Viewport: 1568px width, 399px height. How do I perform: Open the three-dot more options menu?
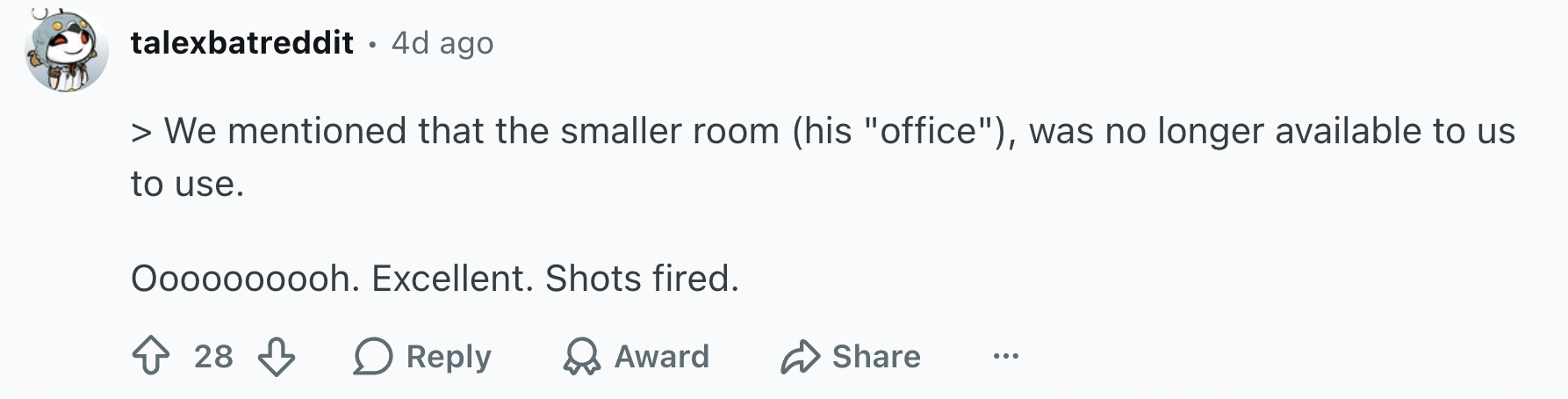tap(1006, 356)
